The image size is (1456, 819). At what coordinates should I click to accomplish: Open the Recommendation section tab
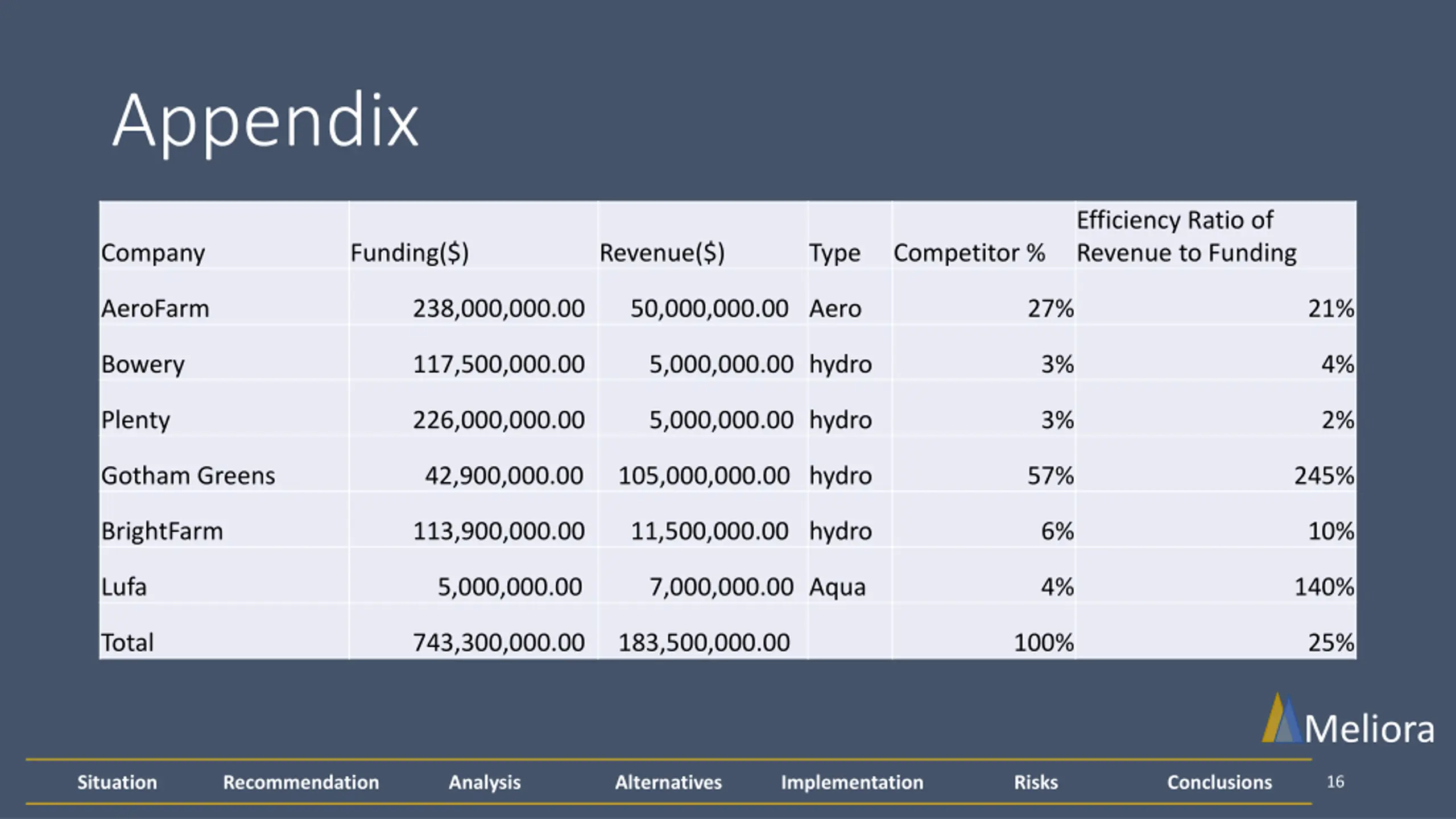pos(301,782)
